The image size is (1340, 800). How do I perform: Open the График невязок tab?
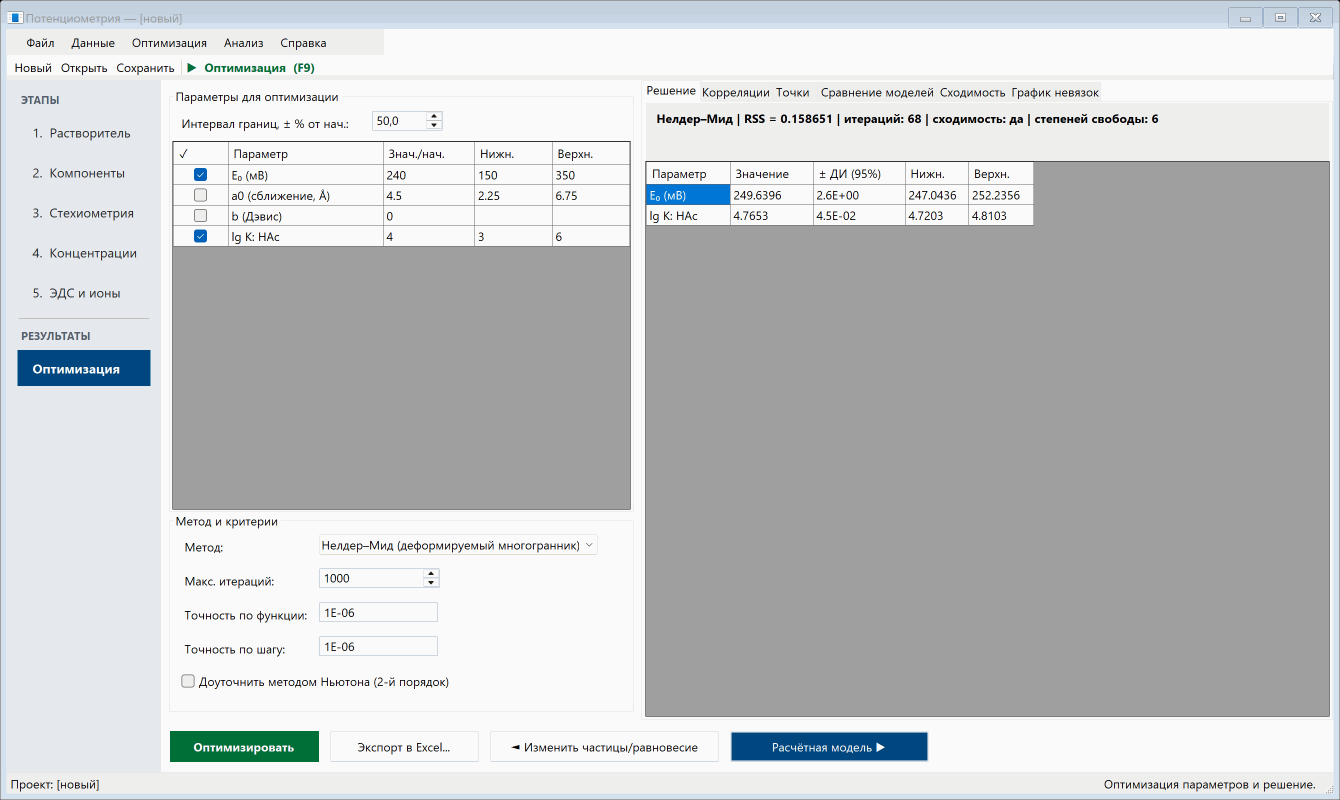coord(1055,92)
